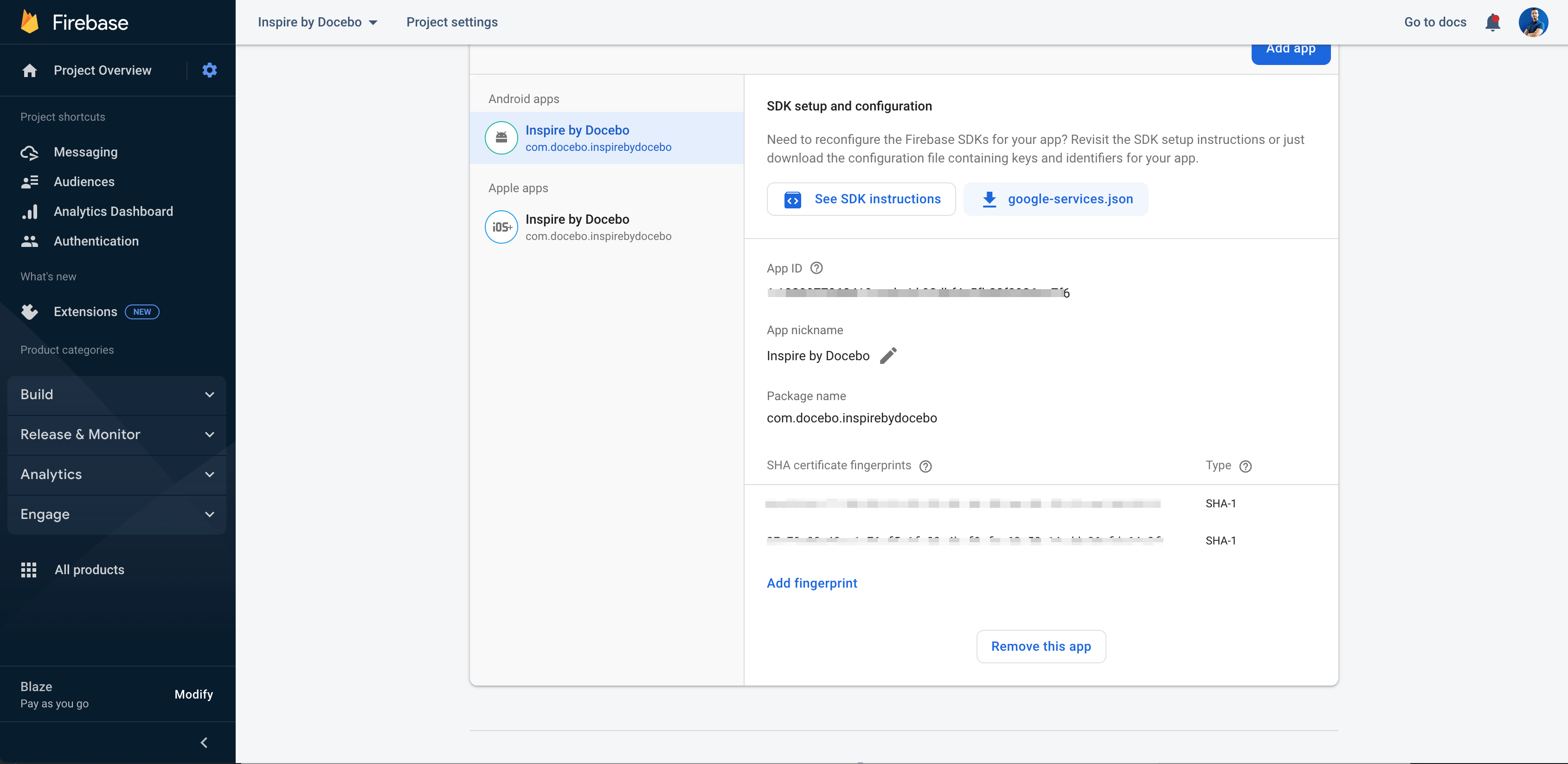Go to Analytics Dashboard
Image resolution: width=1568 pixels, height=764 pixels.
[113, 211]
